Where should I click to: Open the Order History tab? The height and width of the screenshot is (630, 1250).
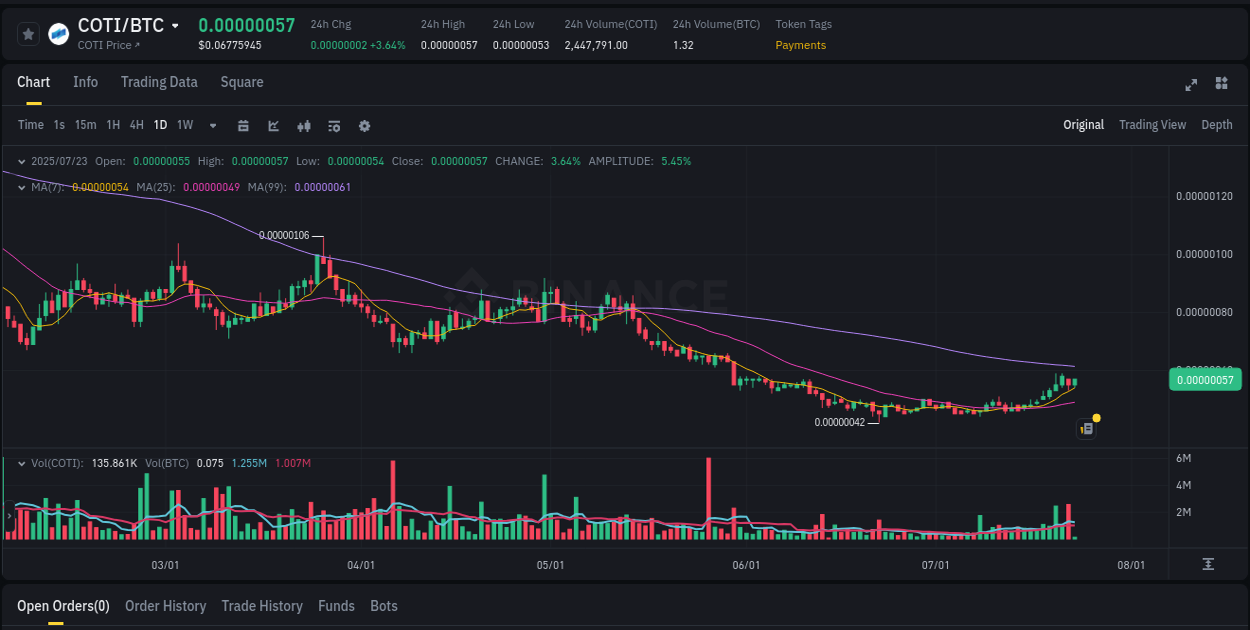click(x=165, y=606)
